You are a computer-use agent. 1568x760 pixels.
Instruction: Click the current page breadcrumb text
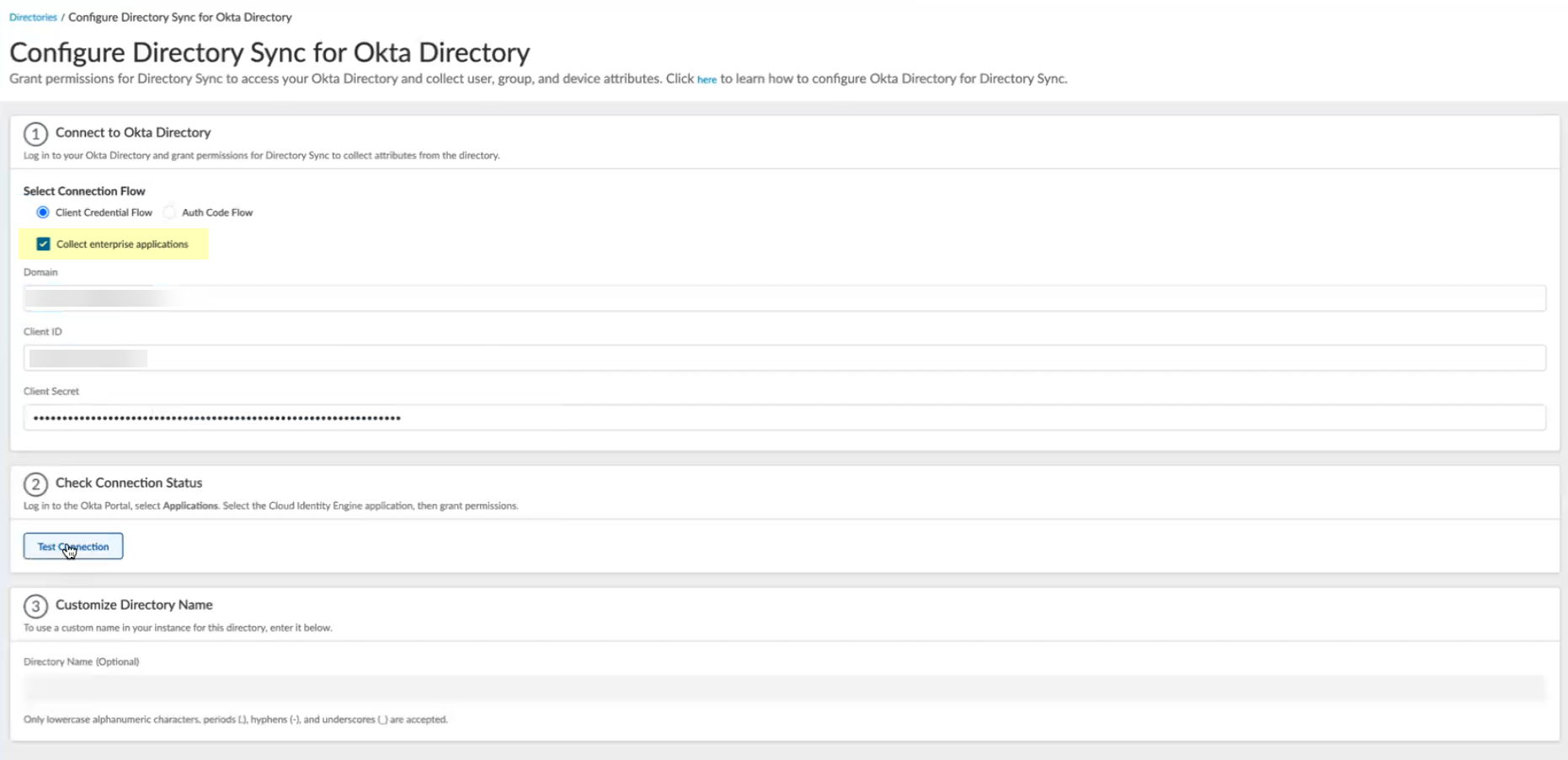coord(179,17)
